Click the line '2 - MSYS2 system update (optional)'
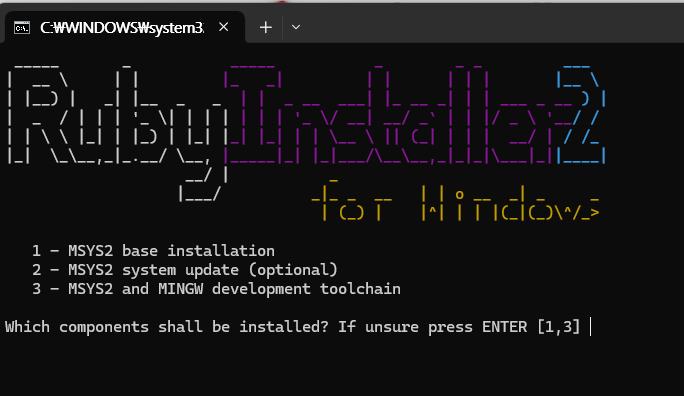The width and height of the screenshot is (684, 396). 185,270
